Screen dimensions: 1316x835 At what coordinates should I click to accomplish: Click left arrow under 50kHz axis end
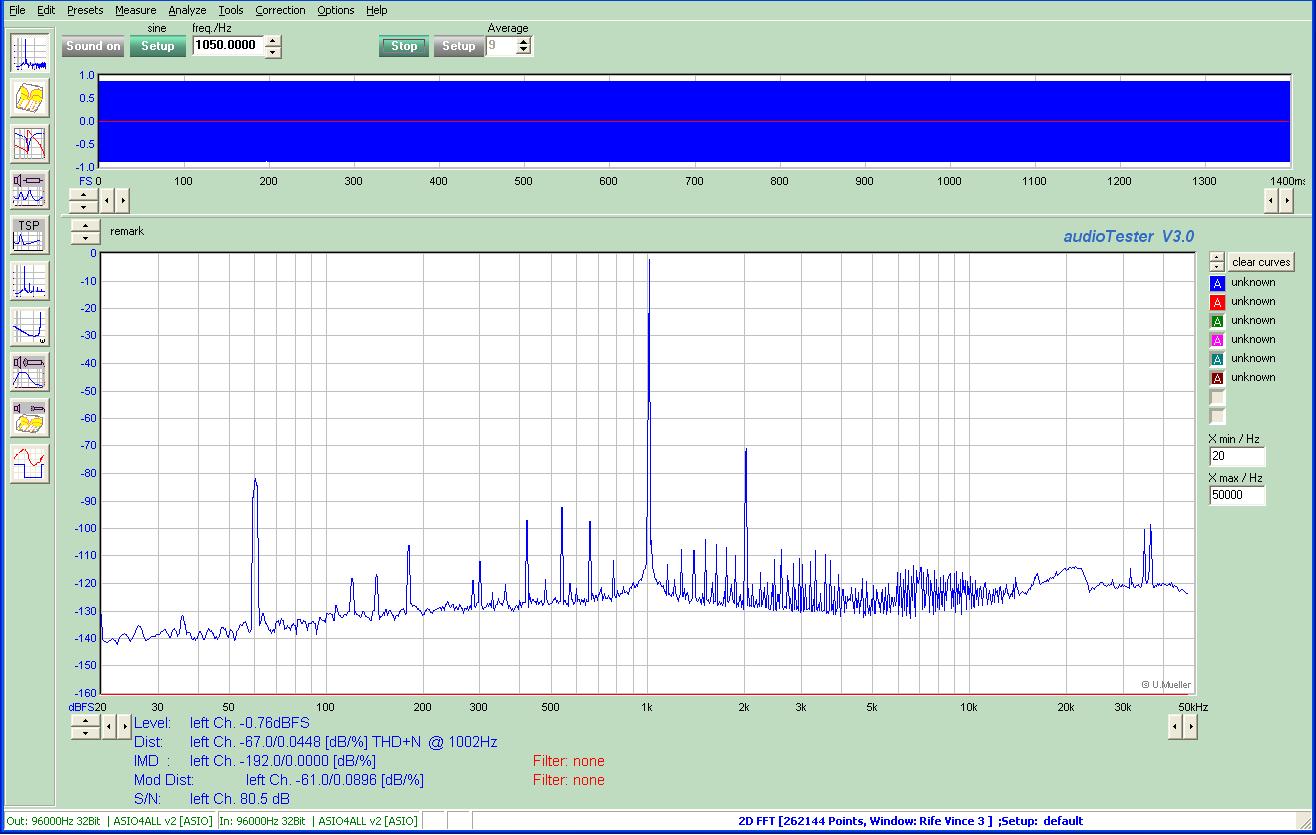(x=1176, y=727)
